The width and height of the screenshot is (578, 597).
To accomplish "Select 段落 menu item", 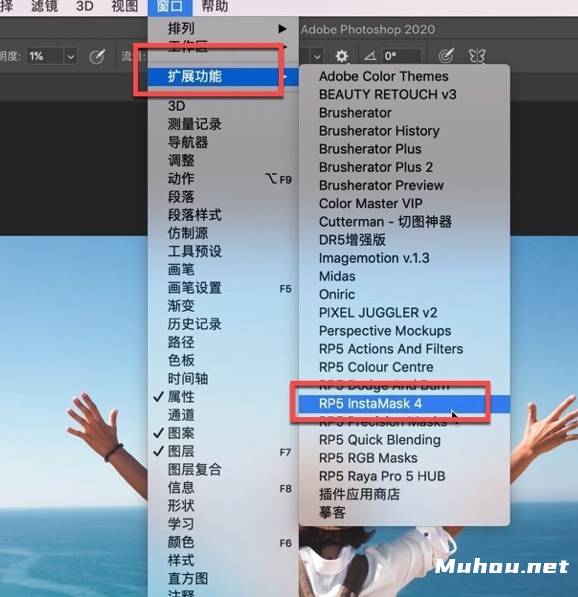I will (x=223, y=197).
